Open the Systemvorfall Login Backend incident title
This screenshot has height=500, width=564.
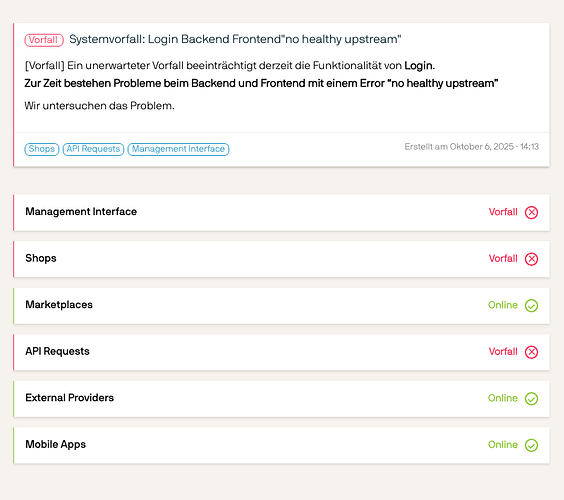coord(235,39)
